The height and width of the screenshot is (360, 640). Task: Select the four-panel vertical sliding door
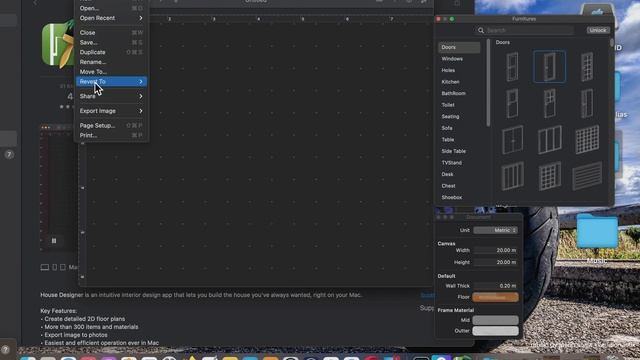[512, 176]
